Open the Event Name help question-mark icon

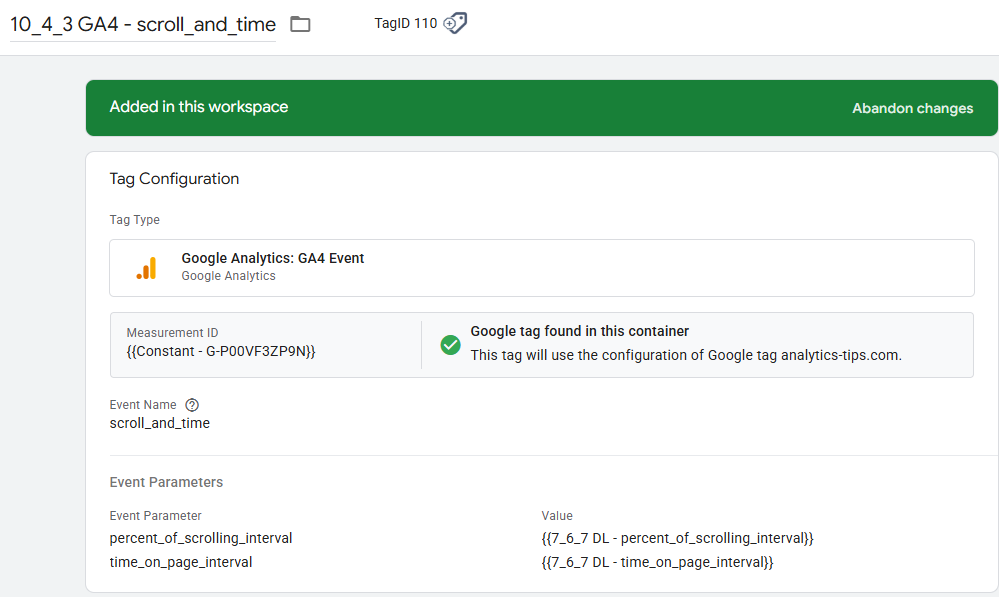coord(192,405)
